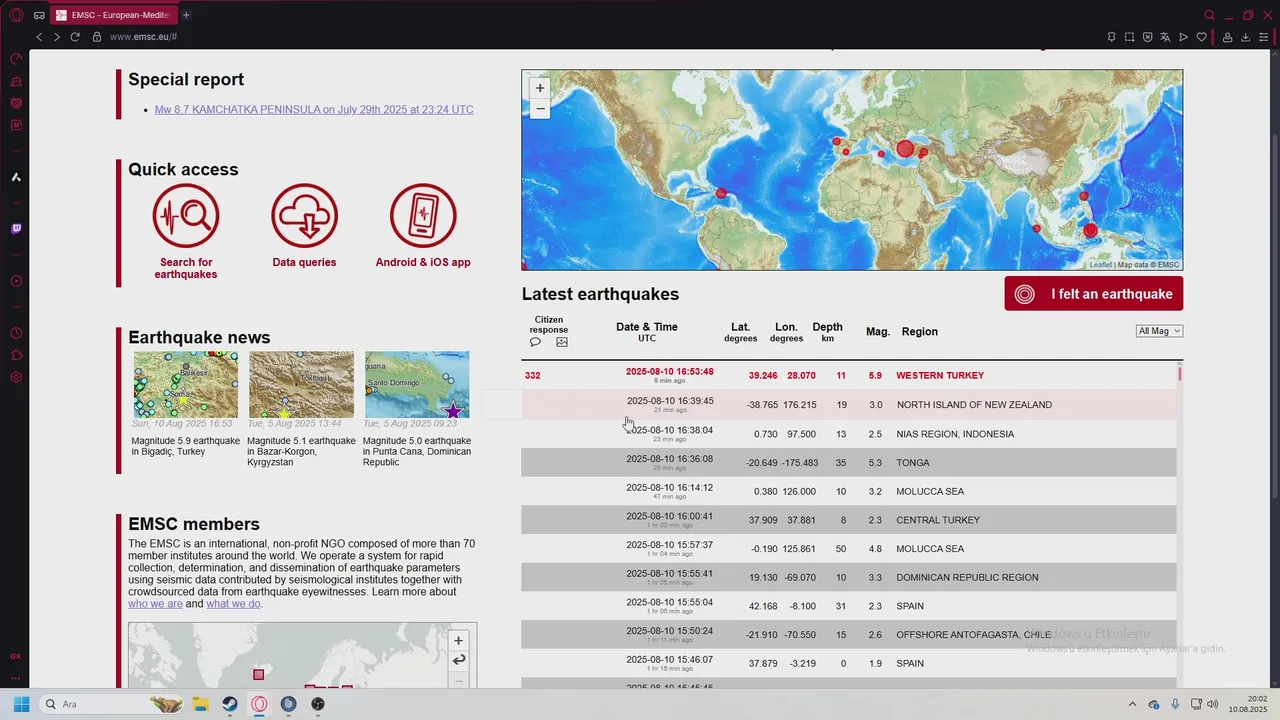1280x720 pixels.
Task: Follow the 'who we are' link
Action: click(155, 604)
